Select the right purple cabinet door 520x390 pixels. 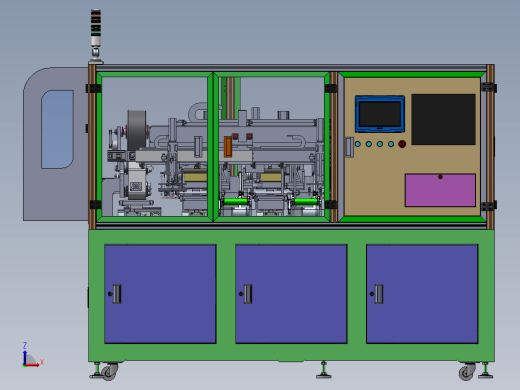[x=422, y=294]
